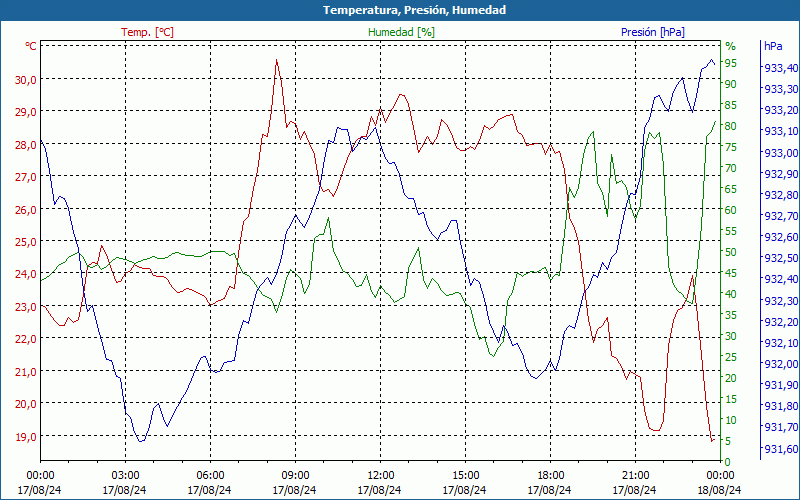
Task: Click the 931,70 pressure tick label
Action: [x=781, y=427]
